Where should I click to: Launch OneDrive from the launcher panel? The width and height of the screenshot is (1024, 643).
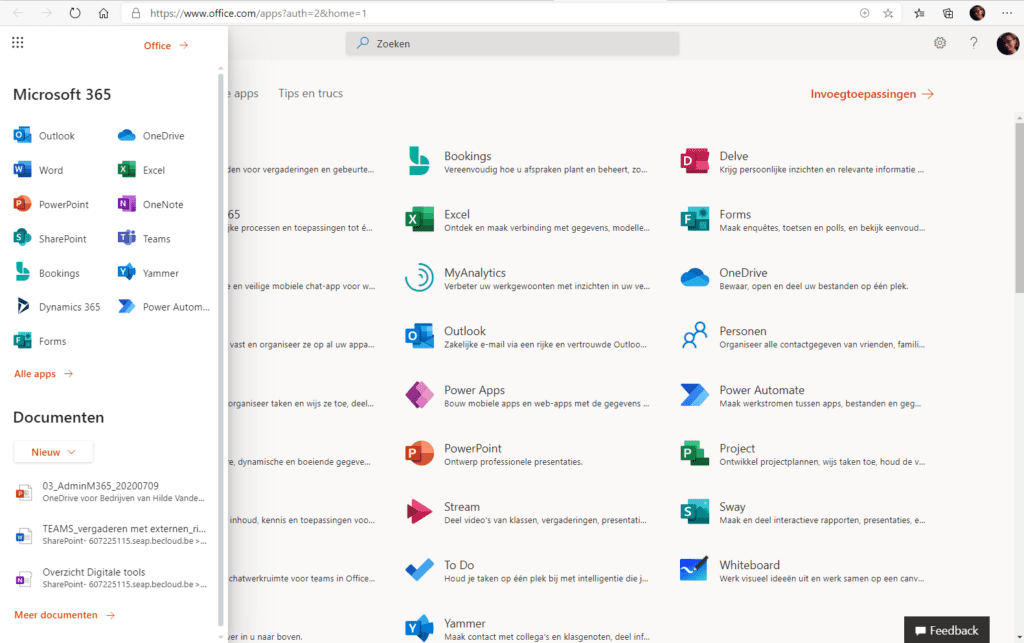click(x=151, y=136)
